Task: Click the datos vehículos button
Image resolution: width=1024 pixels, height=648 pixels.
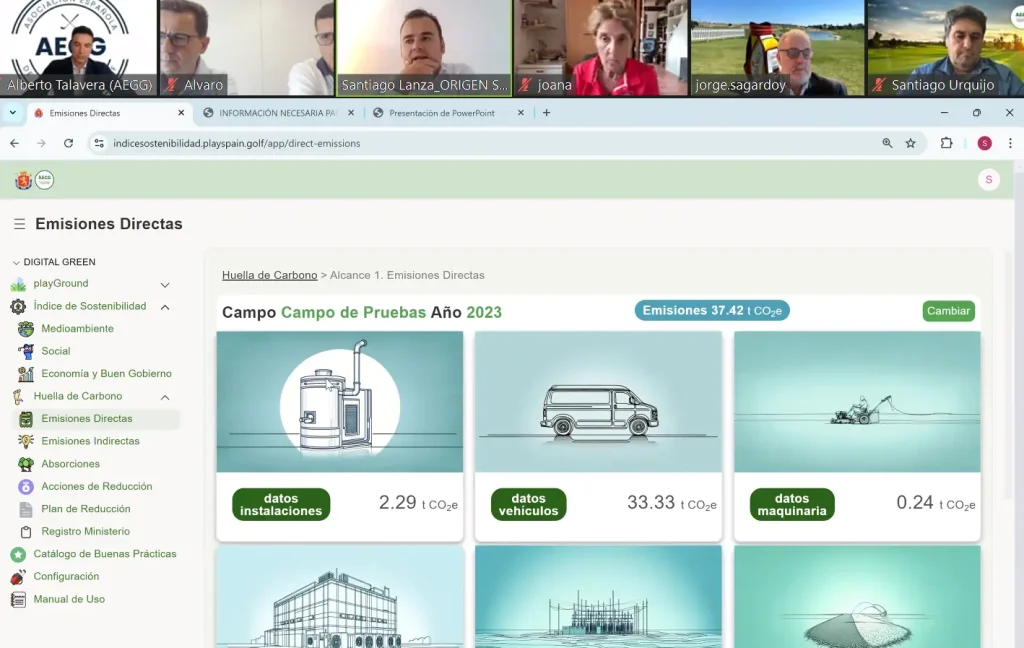Action: 528,504
